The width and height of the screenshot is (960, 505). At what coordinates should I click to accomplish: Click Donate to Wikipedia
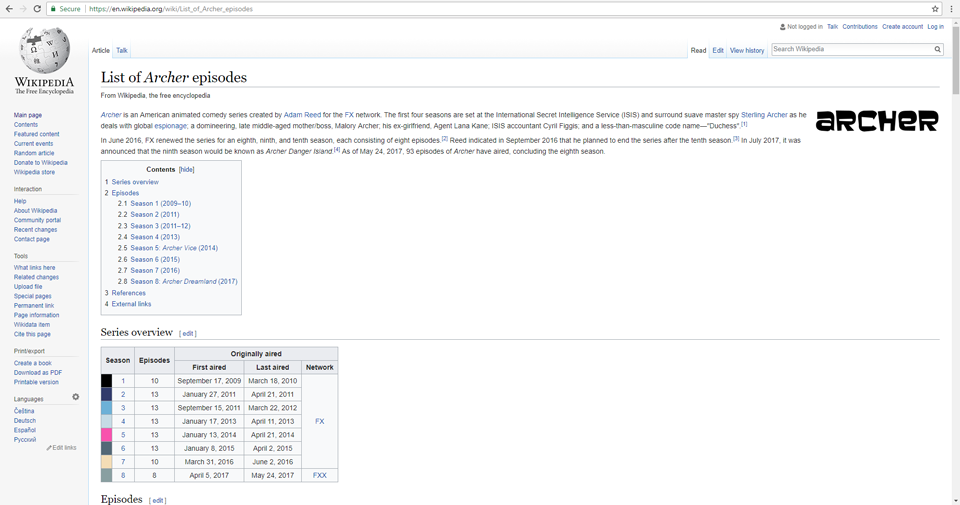click(x=40, y=163)
